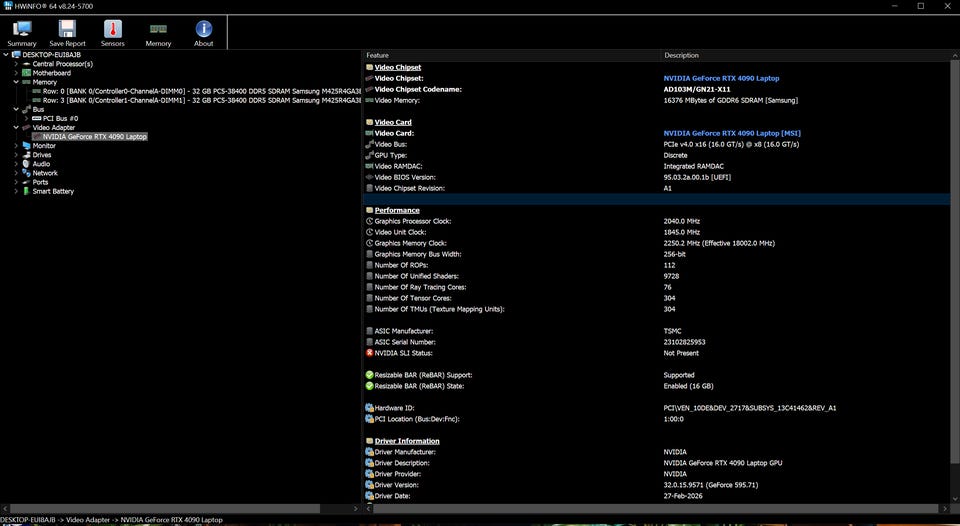Image resolution: width=960 pixels, height=526 pixels.
Task: Collapse the Video Adapter node
Action: pos(16,127)
